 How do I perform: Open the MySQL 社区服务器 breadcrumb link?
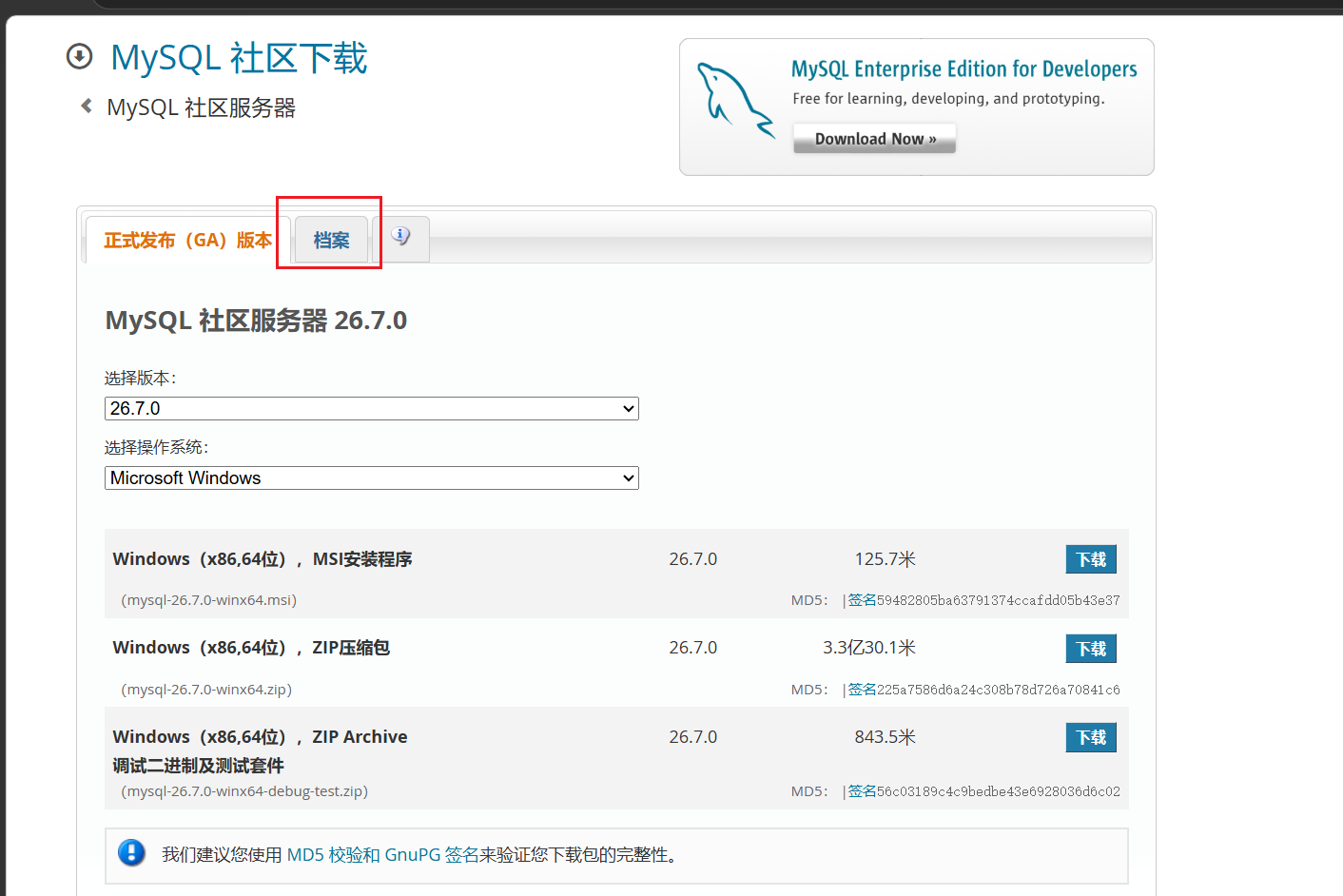pos(201,108)
